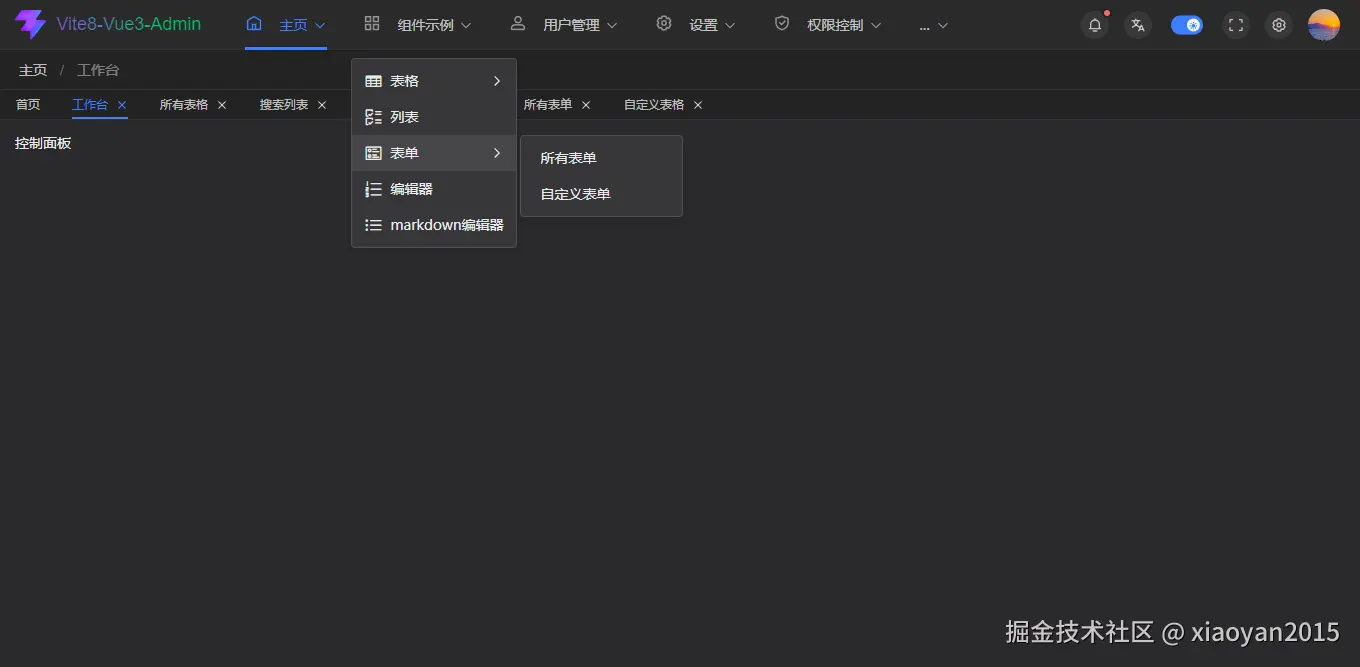Select 编辑器 in the dropdown menu

pyautogui.click(x=434, y=189)
